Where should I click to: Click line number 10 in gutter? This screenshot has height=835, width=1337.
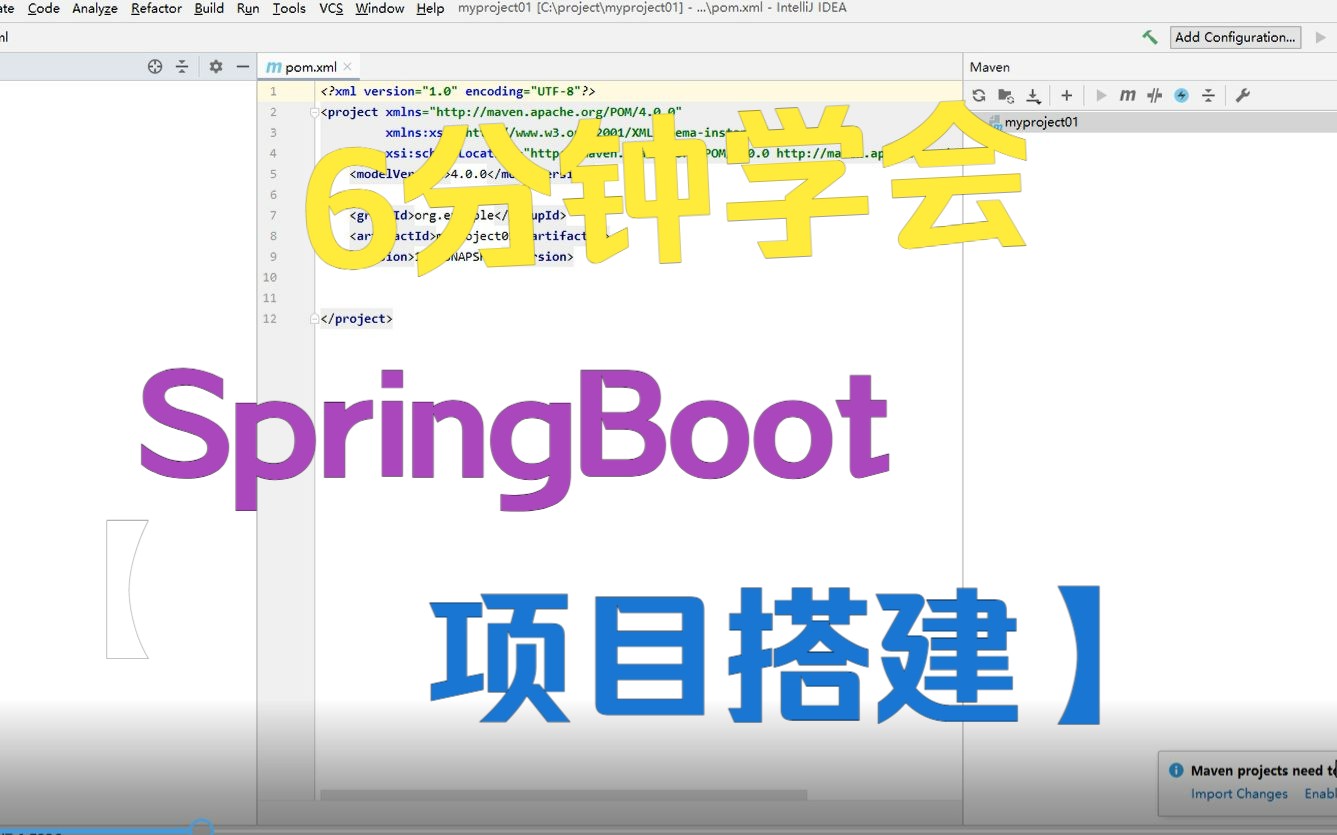click(x=269, y=277)
